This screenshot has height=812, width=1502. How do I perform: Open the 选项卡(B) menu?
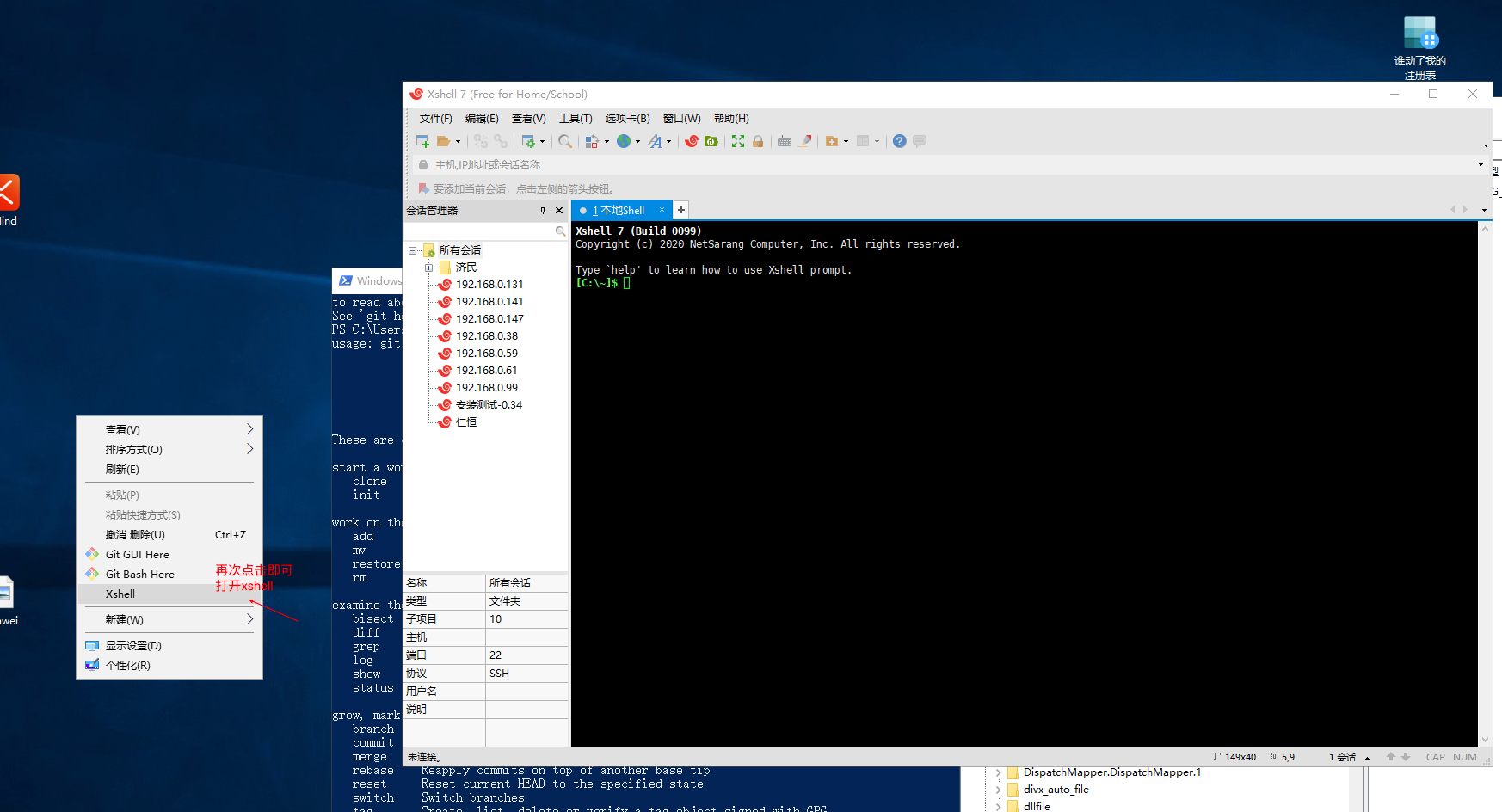click(x=628, y=119)
